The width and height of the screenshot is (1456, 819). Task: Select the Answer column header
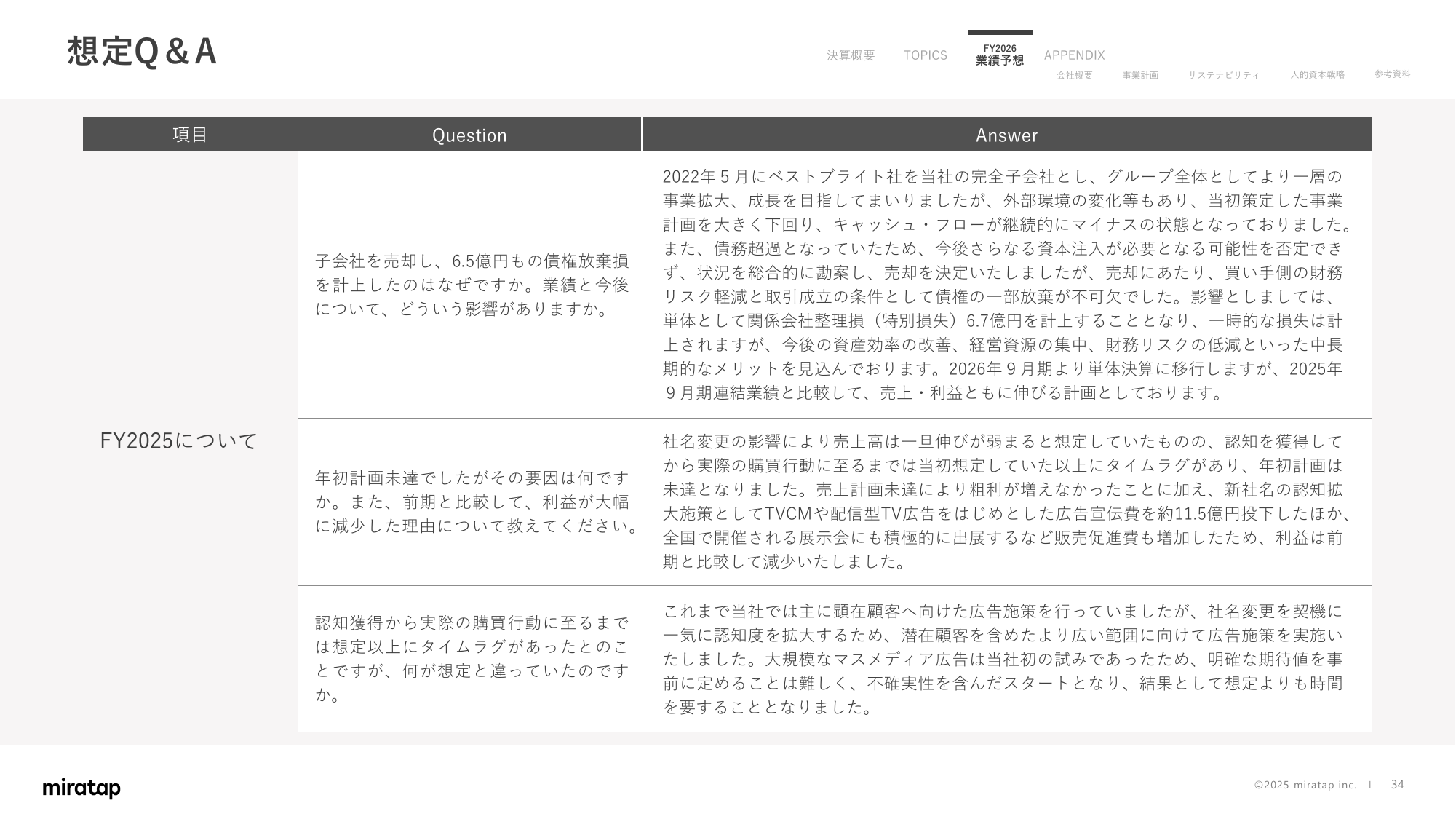point(1006,135)
